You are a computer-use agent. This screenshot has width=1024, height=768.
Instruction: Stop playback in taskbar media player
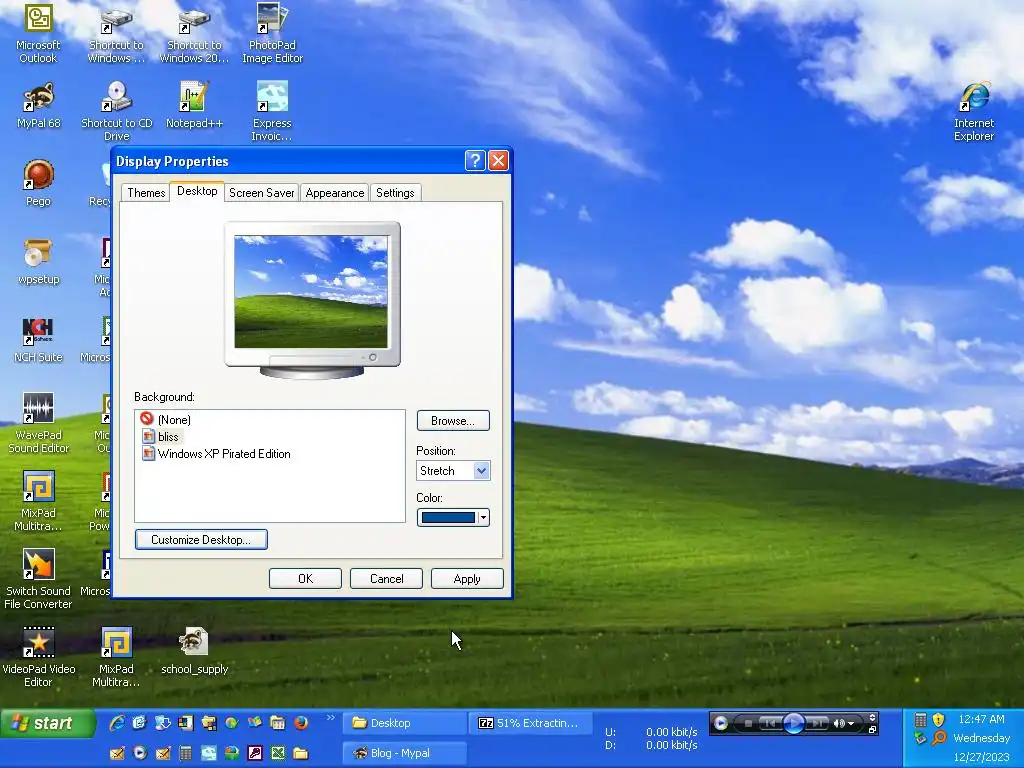point(748,724)
